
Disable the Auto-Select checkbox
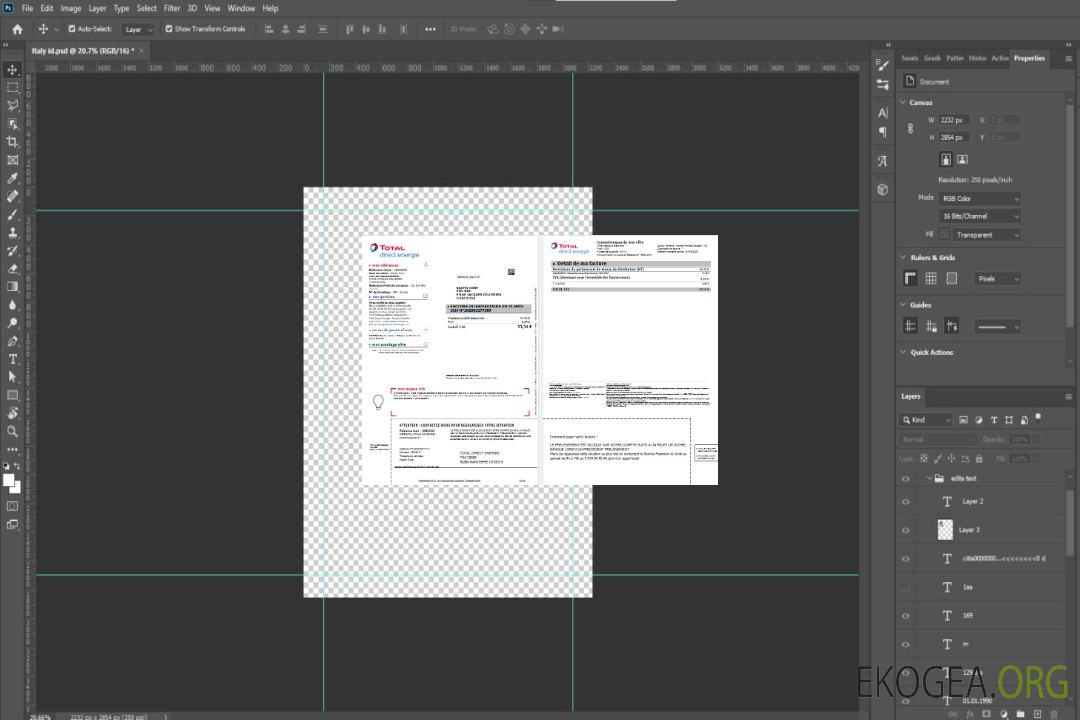pyautogui.click(x=71, y=29)
